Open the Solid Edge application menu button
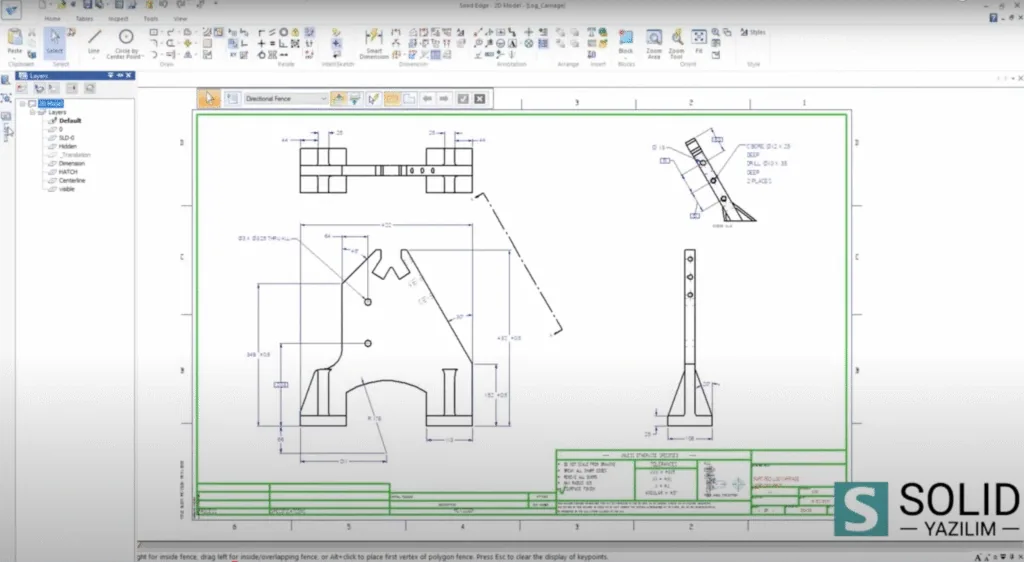1024x562 pixels. coord(11,10)
